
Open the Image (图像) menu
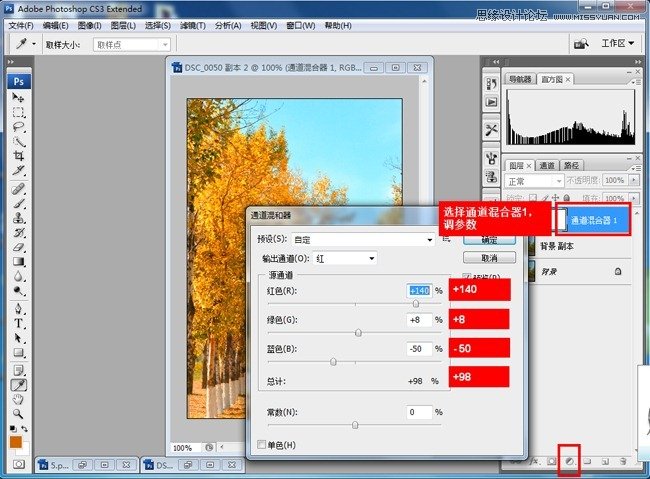(90, 26)
